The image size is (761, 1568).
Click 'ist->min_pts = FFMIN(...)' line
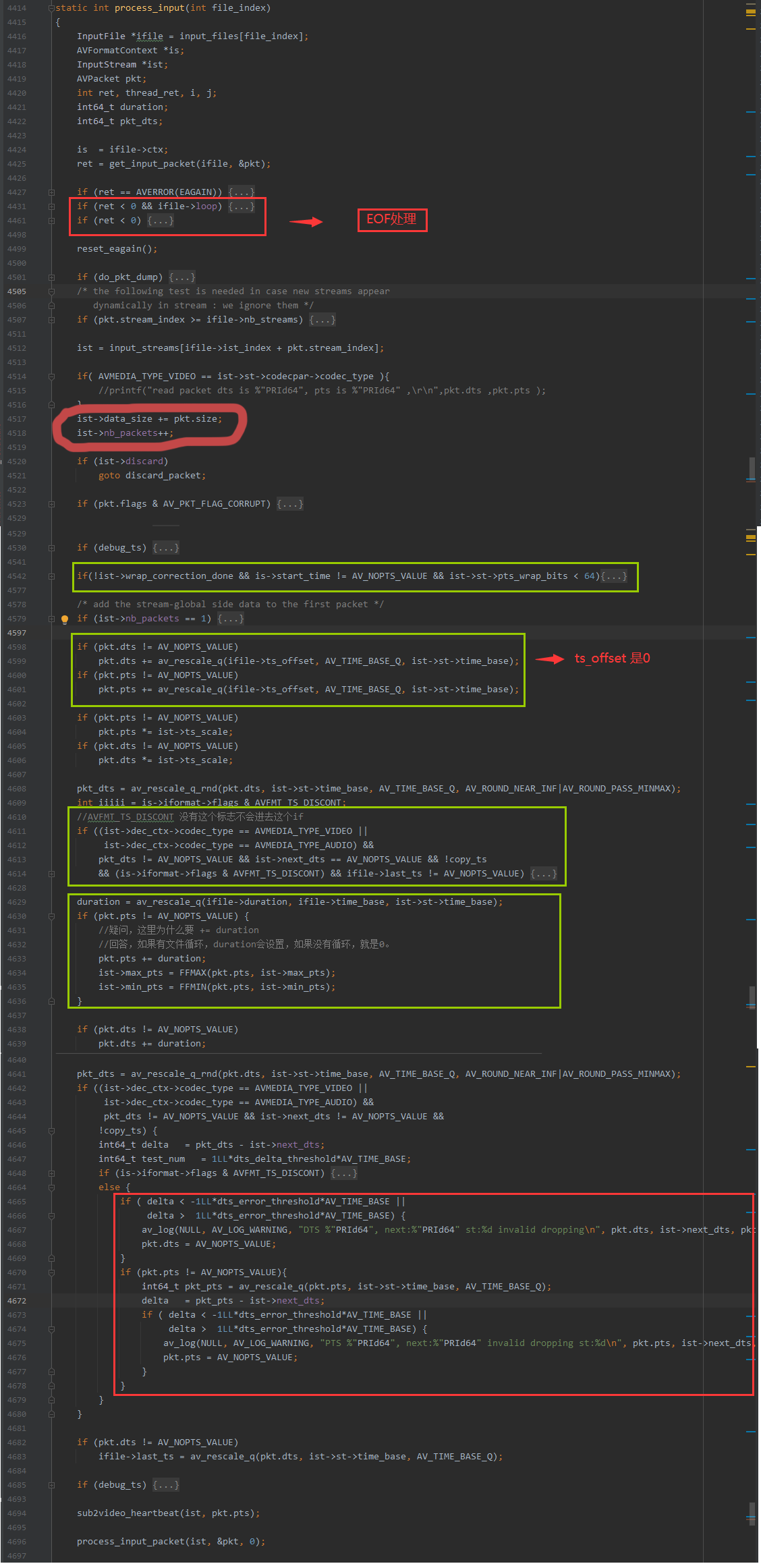click(x=217, y=987)
